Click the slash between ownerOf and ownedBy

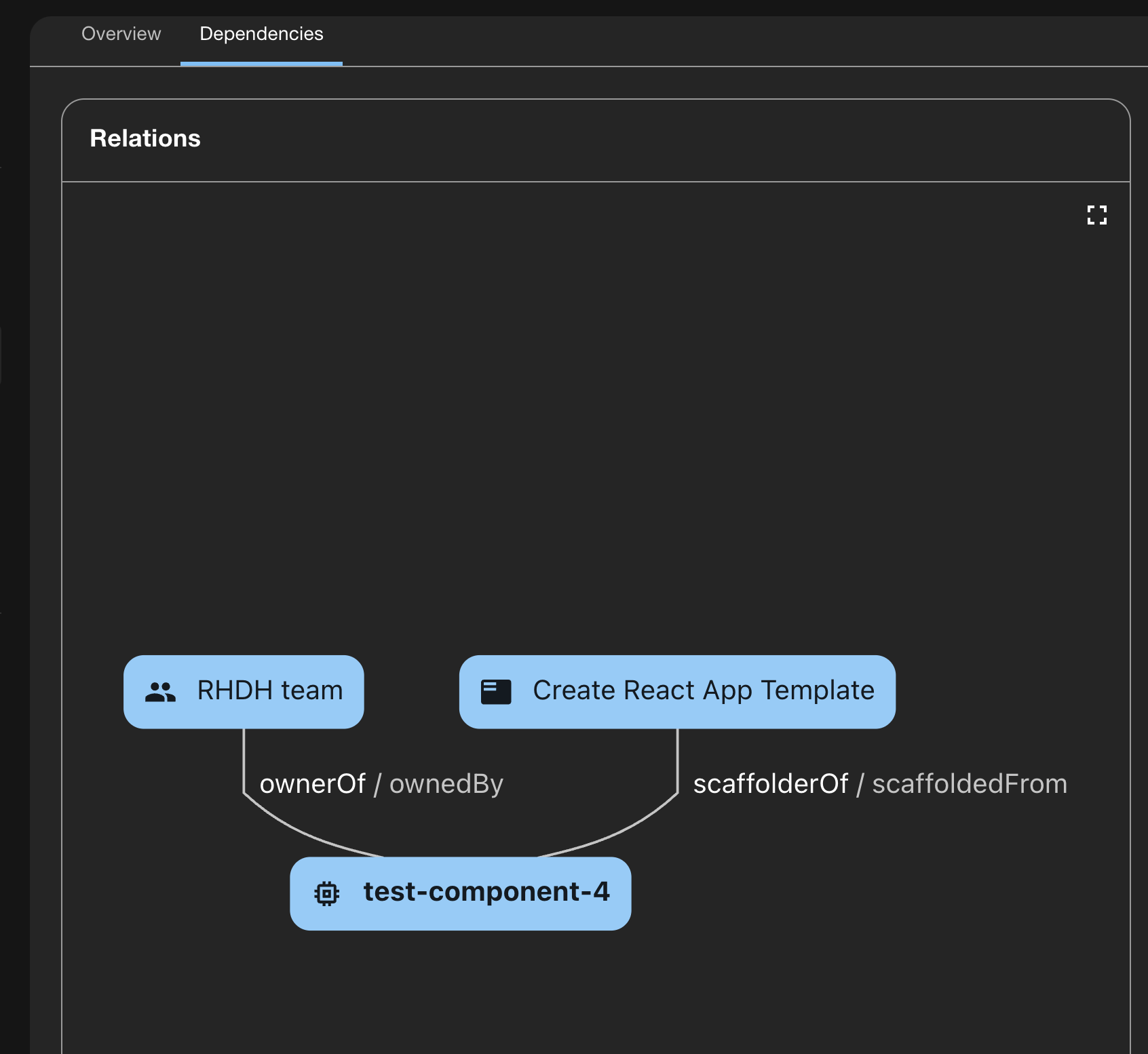click(377, 785)
